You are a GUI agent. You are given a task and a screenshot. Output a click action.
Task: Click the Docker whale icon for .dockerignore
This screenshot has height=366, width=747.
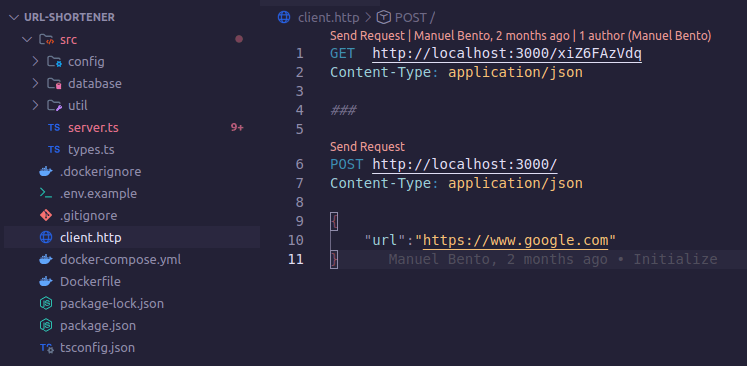[46, 172]
